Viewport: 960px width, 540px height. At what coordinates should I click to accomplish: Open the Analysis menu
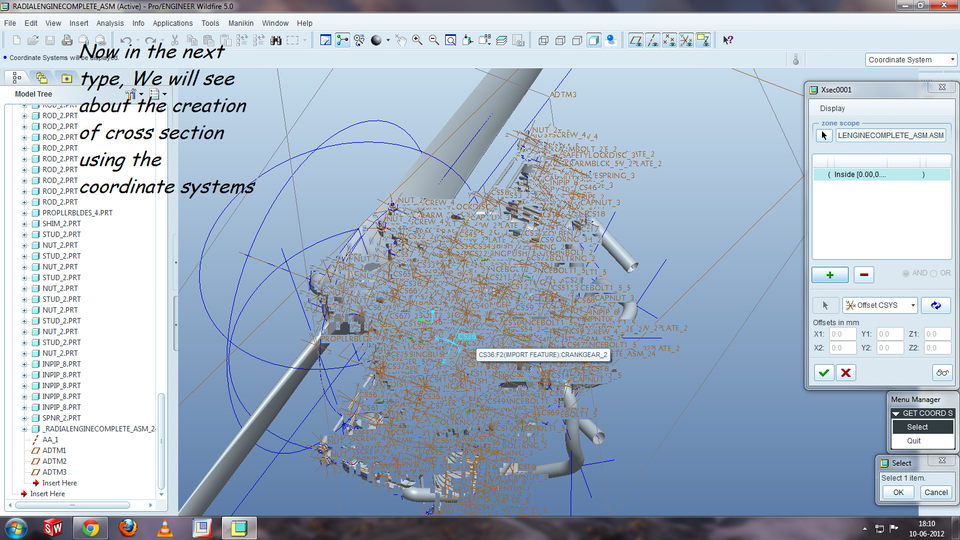pos(110,22)
